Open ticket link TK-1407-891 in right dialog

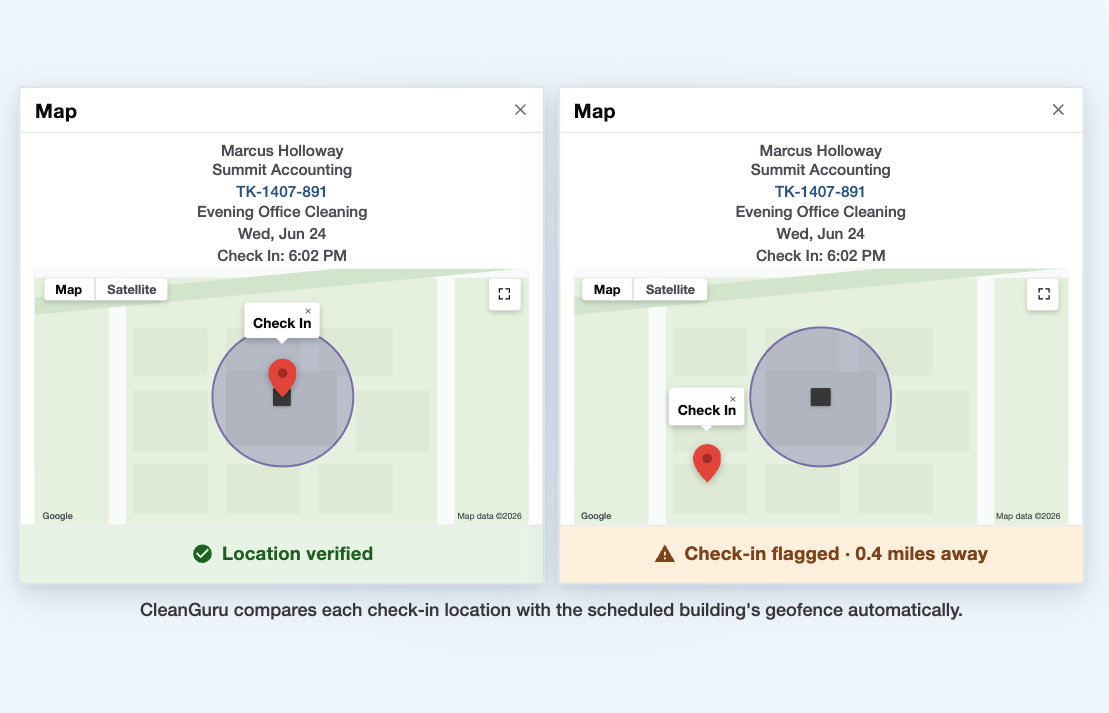pos(820,192)
